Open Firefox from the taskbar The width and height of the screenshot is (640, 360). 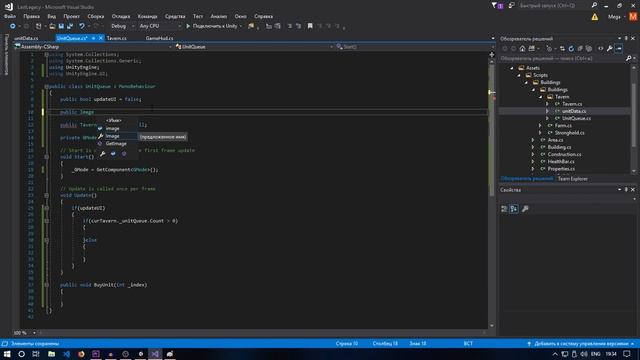pos(81,354)
